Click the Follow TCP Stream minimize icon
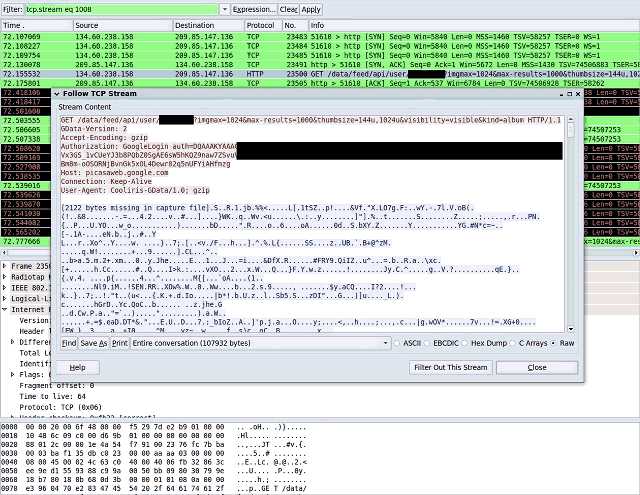Viewport: 640px width, 495px height. click(x=562, y=94)
